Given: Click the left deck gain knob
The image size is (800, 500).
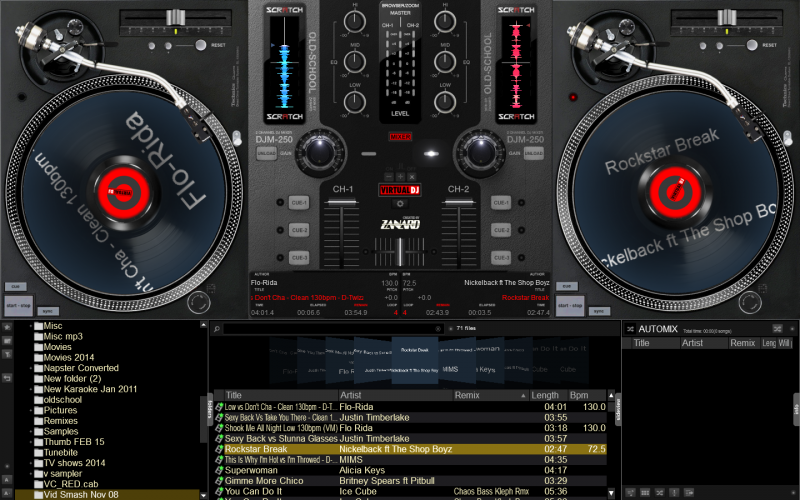Looking at the screenshot, I should 320,153.
